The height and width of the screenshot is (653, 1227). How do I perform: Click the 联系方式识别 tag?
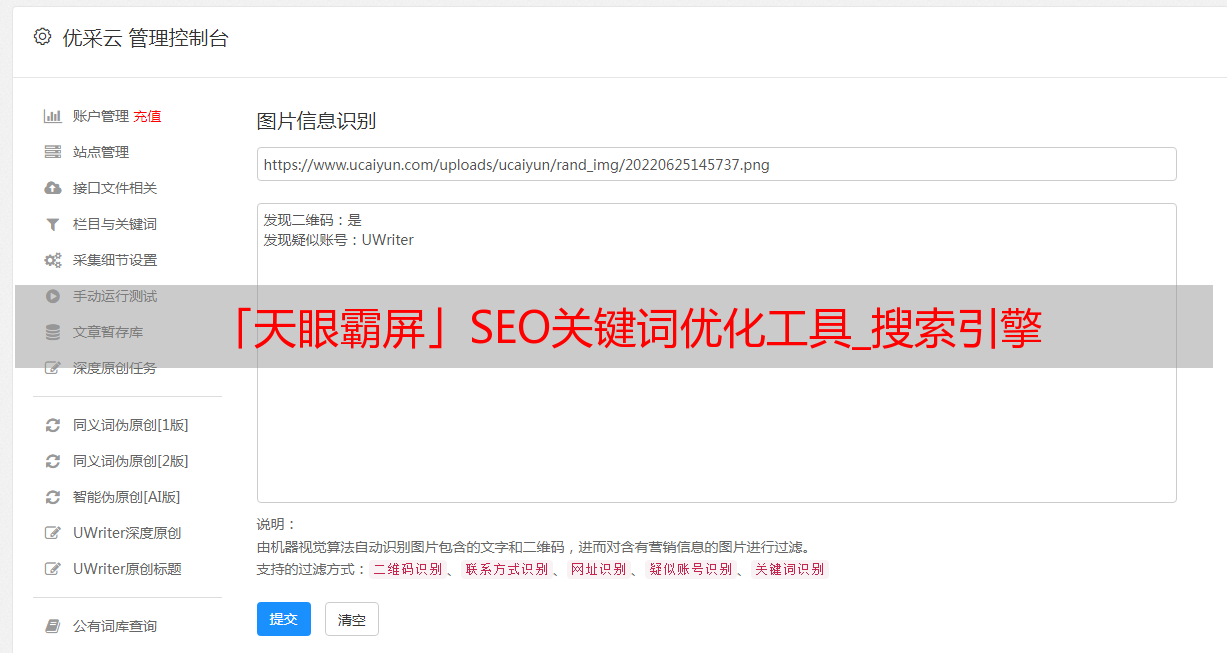(x=506, y=569)
